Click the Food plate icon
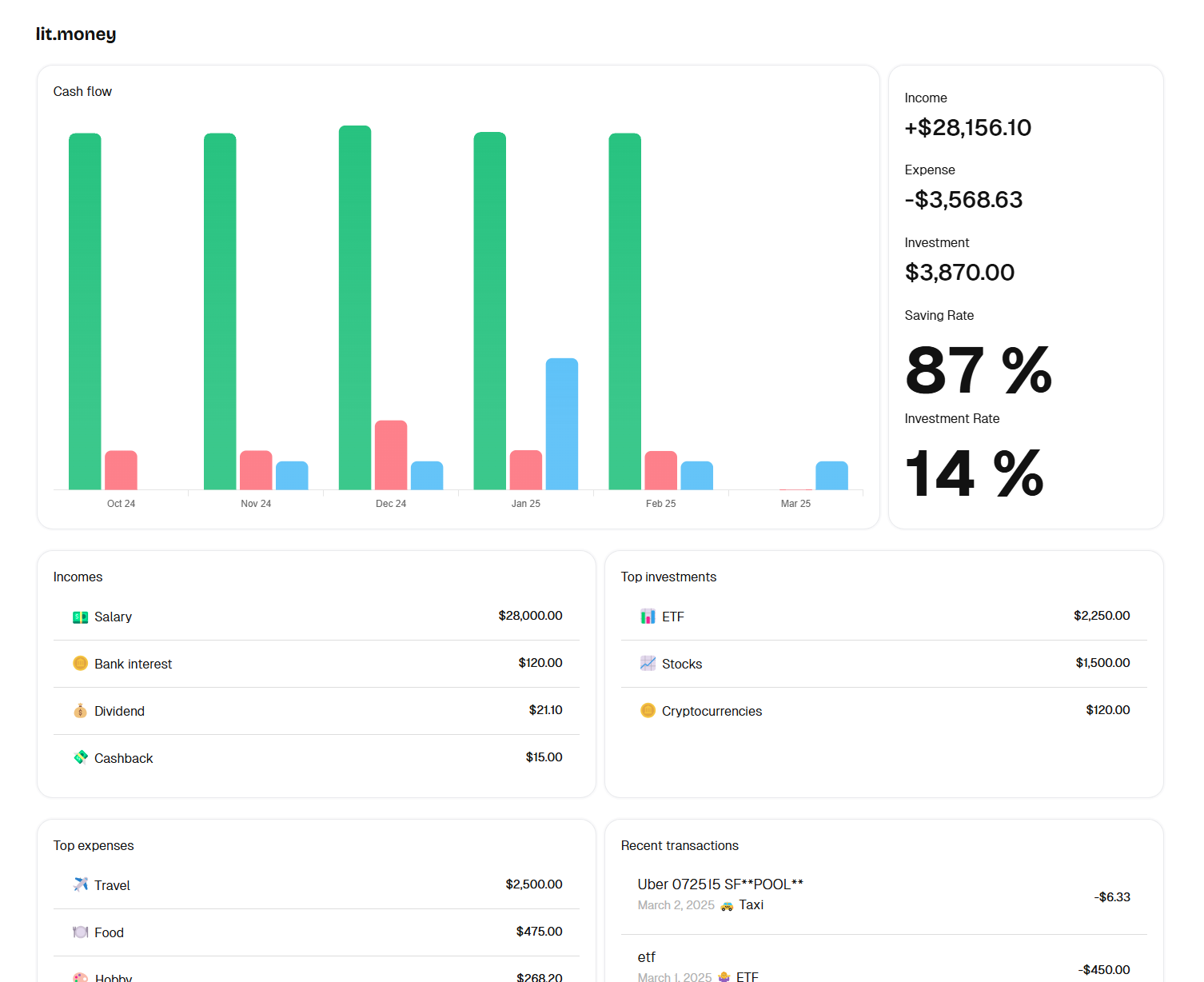This screenshot has height=982, width=1204. point(80,932)
